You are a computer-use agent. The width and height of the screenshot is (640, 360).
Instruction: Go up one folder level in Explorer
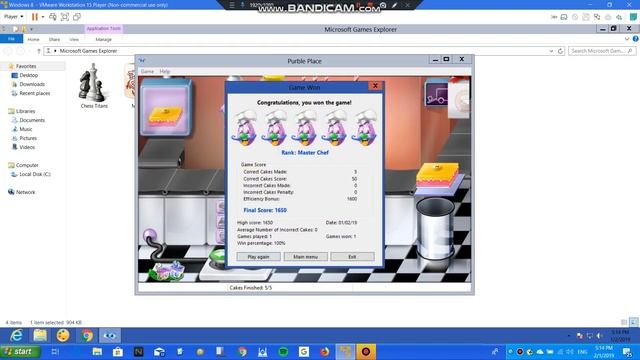click(x=39, y=51)
